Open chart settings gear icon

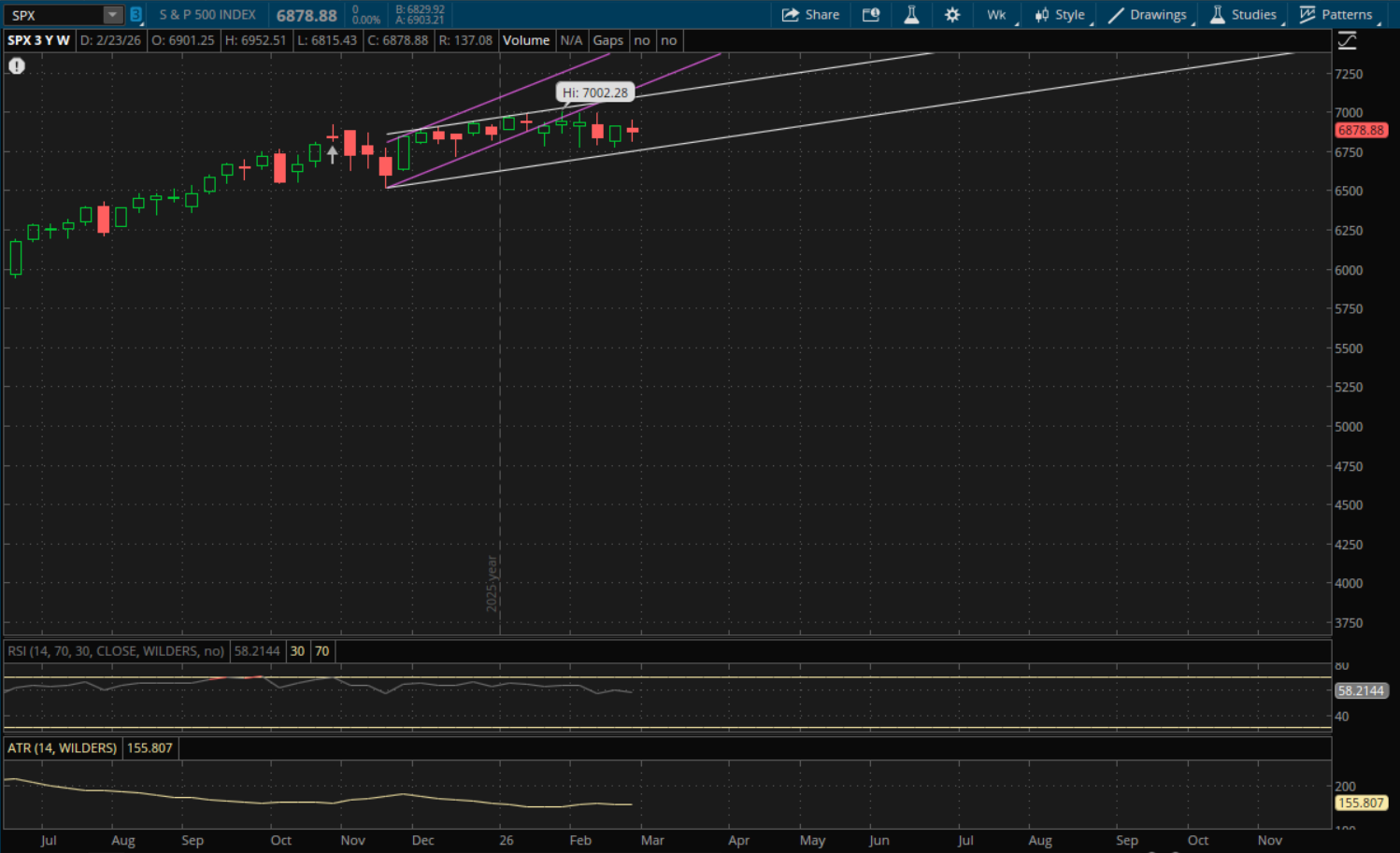[x=952, y=15]
